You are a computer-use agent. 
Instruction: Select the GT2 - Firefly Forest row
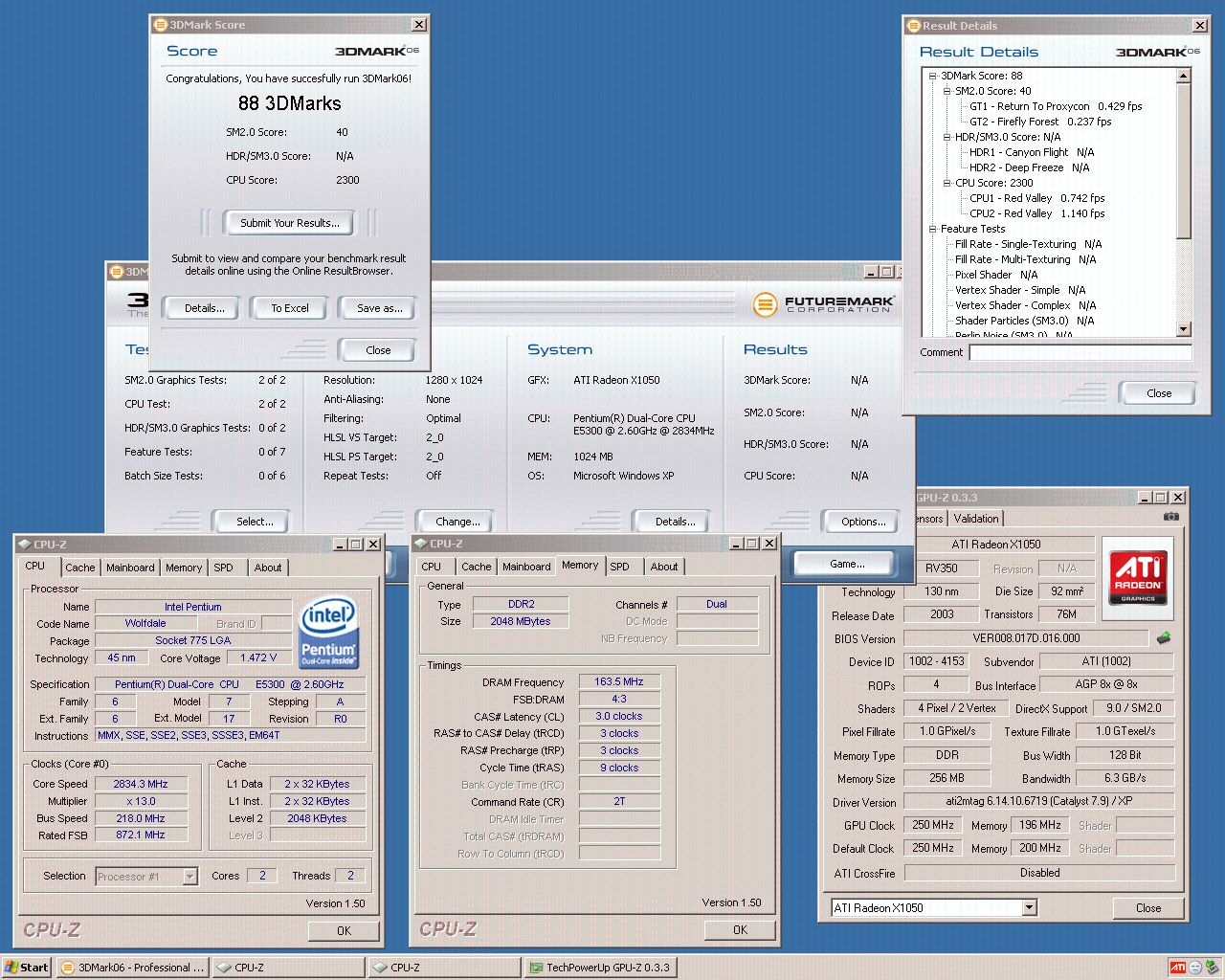[1040, 122]
